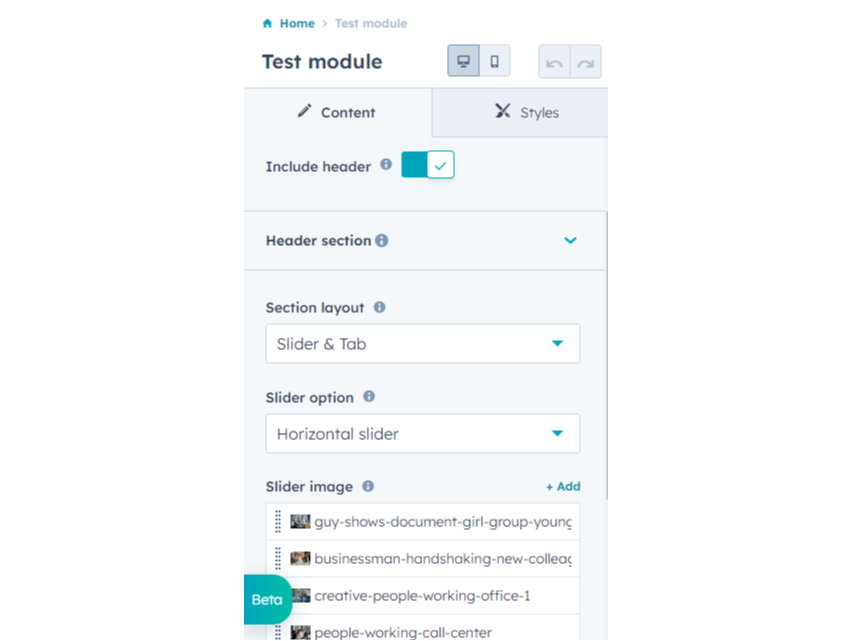854x641 pixels.
Task: Show info tooltip for Include header
Action: [x=386, y=165]
